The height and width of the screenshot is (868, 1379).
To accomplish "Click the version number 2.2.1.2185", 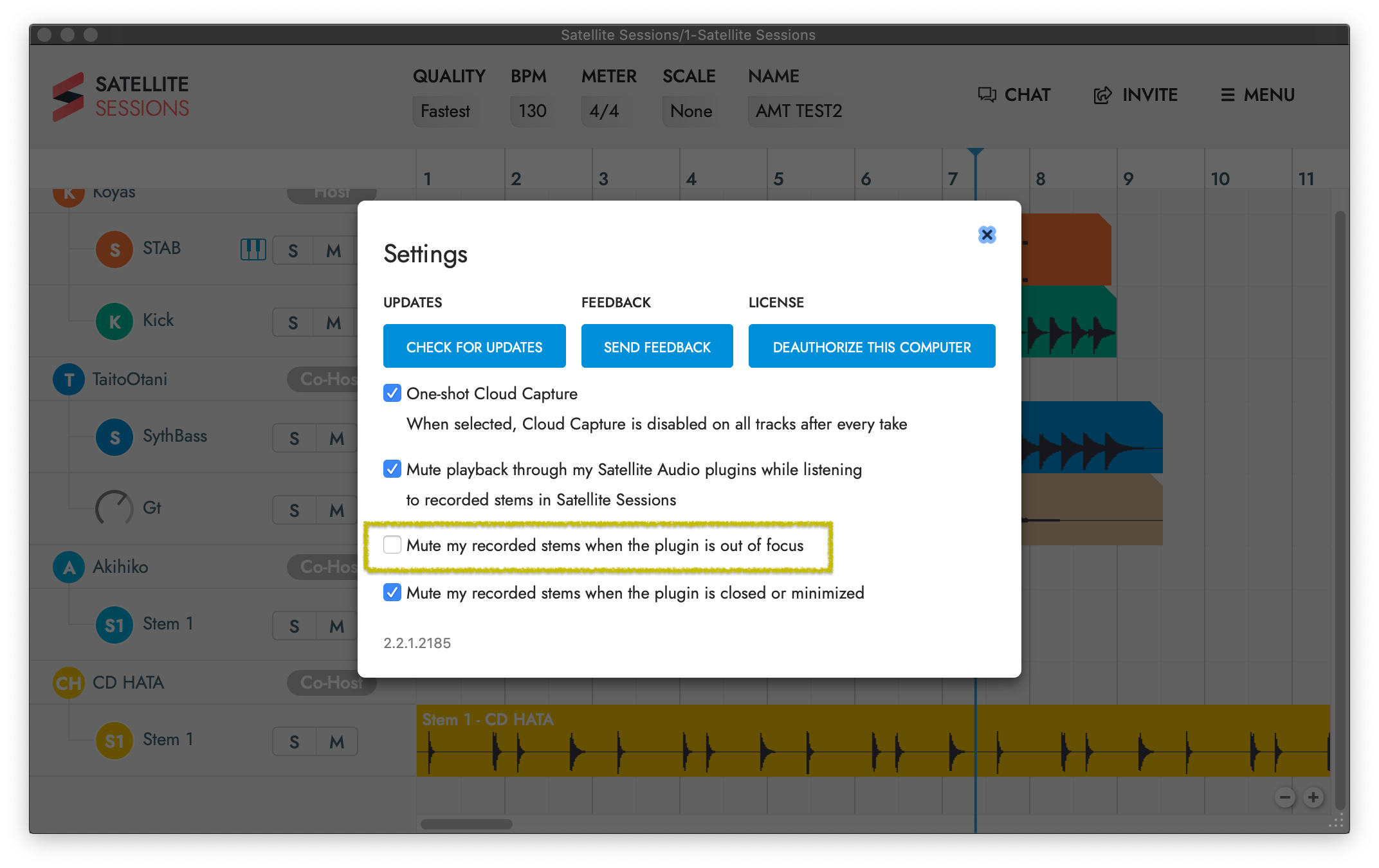I will tap(417, 643).
